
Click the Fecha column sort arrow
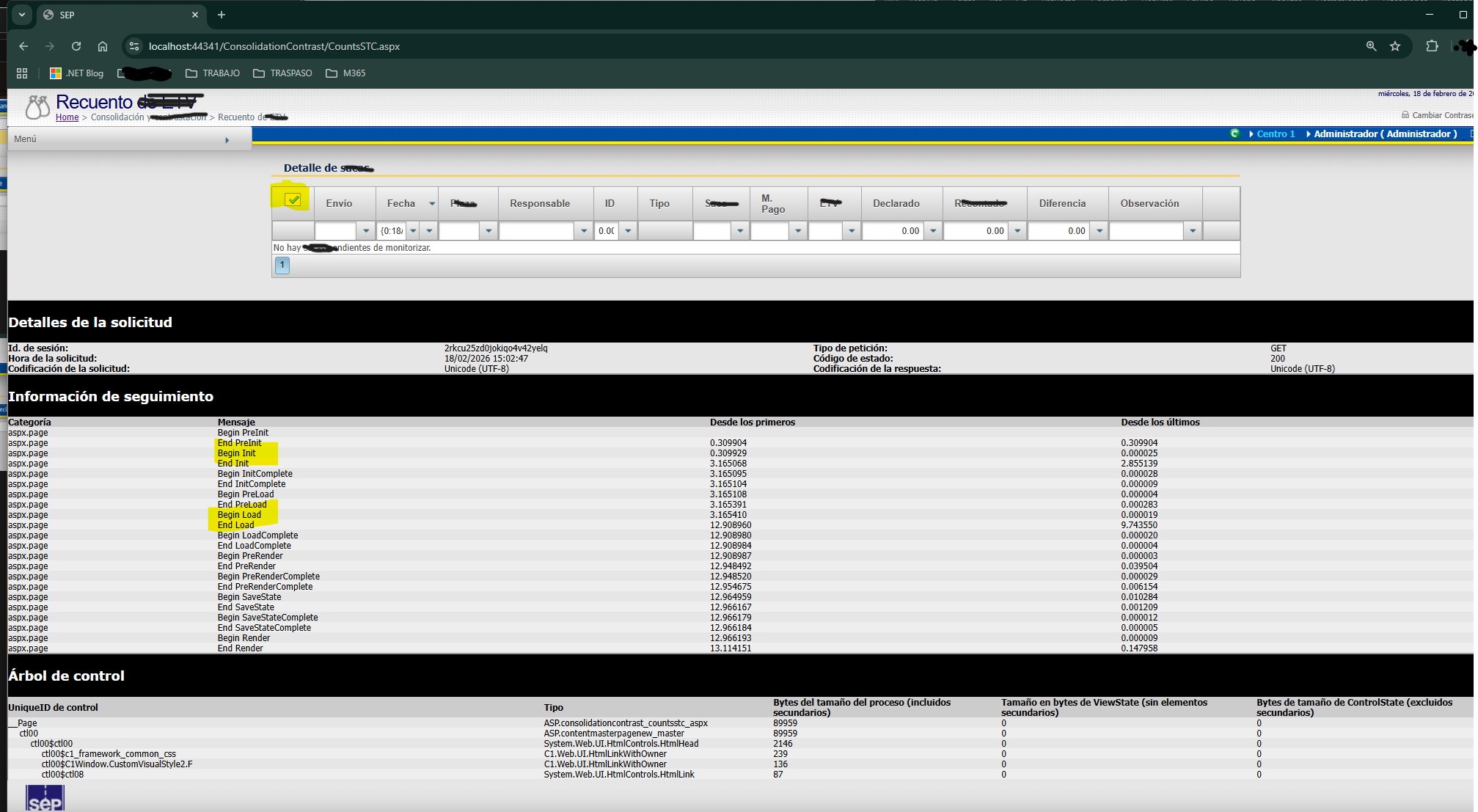click(432, 204)
